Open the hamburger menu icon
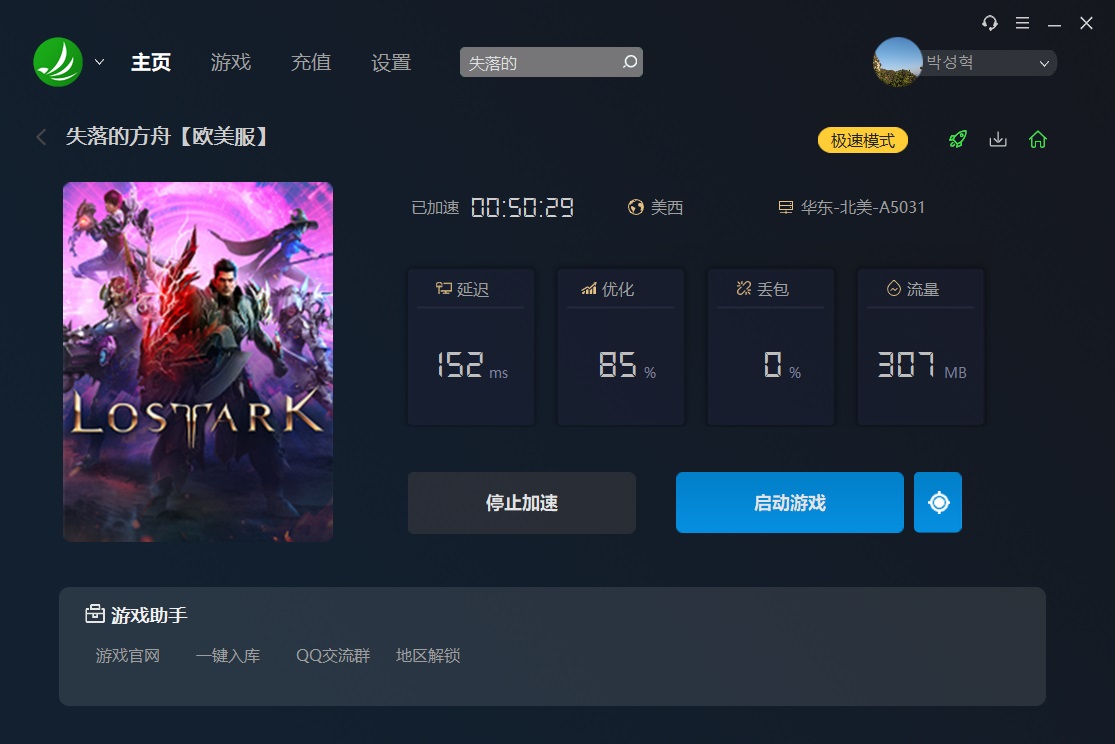Image resolution: width=1115 pixels, height=744 pixels. (x=1023, y=23)
